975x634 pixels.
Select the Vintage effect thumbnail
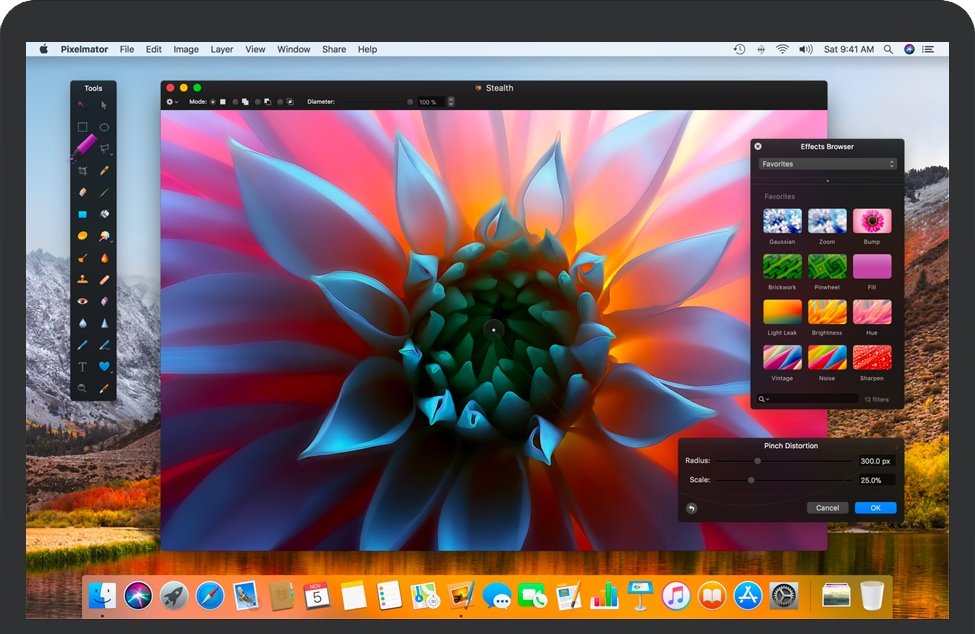tap(781, 358)
